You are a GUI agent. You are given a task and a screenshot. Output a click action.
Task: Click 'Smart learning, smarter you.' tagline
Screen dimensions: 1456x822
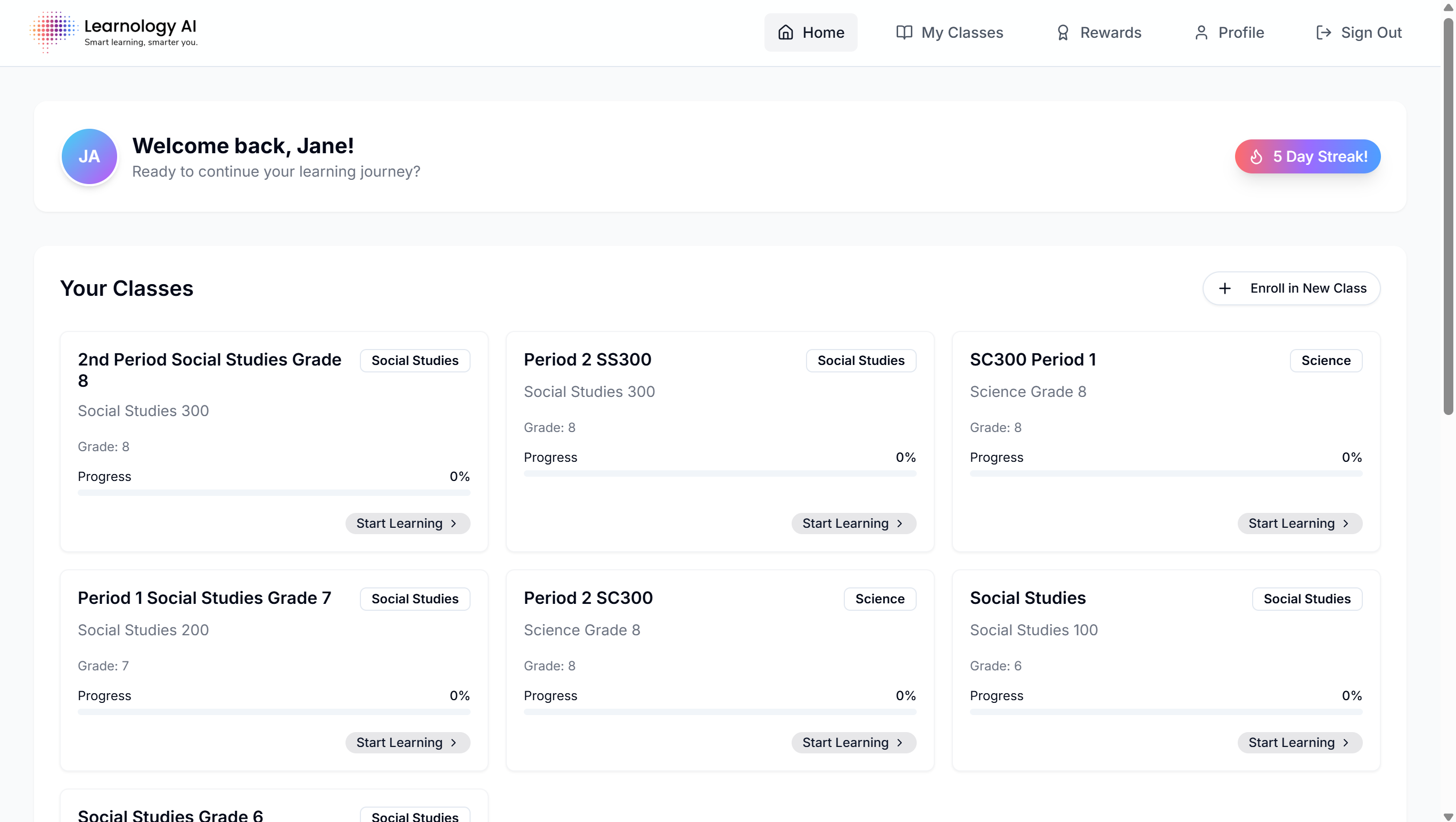pyautogui.click(x=141, y=43)
